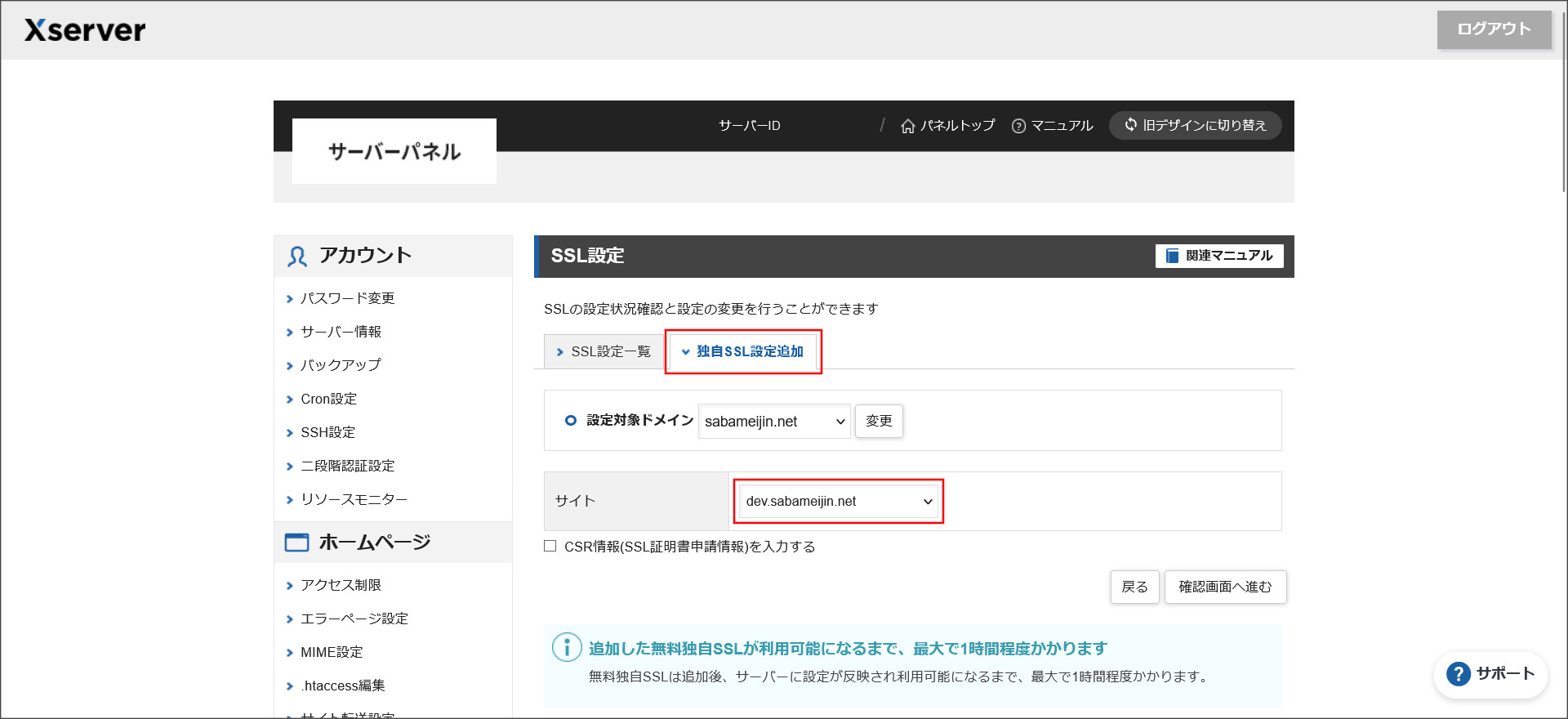Click the ログアウト button
This screenshot has height=719, width=1568.
(1494, 29)
